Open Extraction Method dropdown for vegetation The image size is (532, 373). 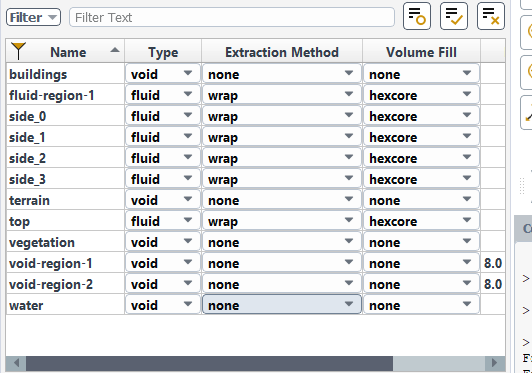282,242
